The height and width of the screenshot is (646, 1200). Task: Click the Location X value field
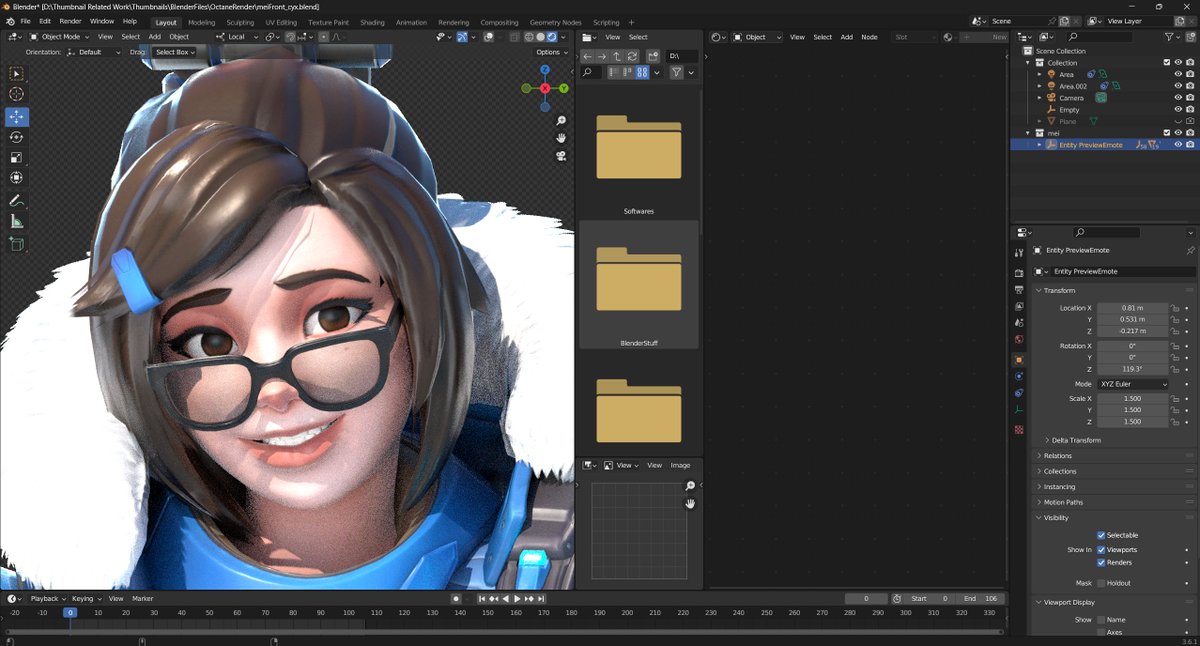coord(1132,308)
